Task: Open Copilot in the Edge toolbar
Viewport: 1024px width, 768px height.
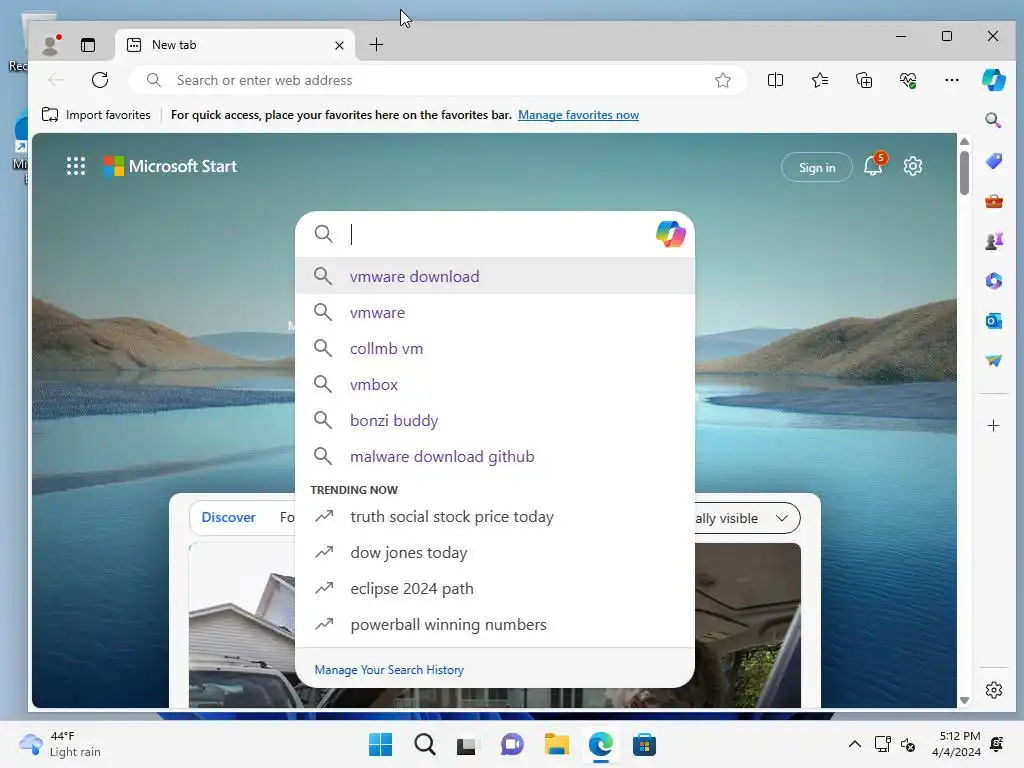Action: (993, 80)
